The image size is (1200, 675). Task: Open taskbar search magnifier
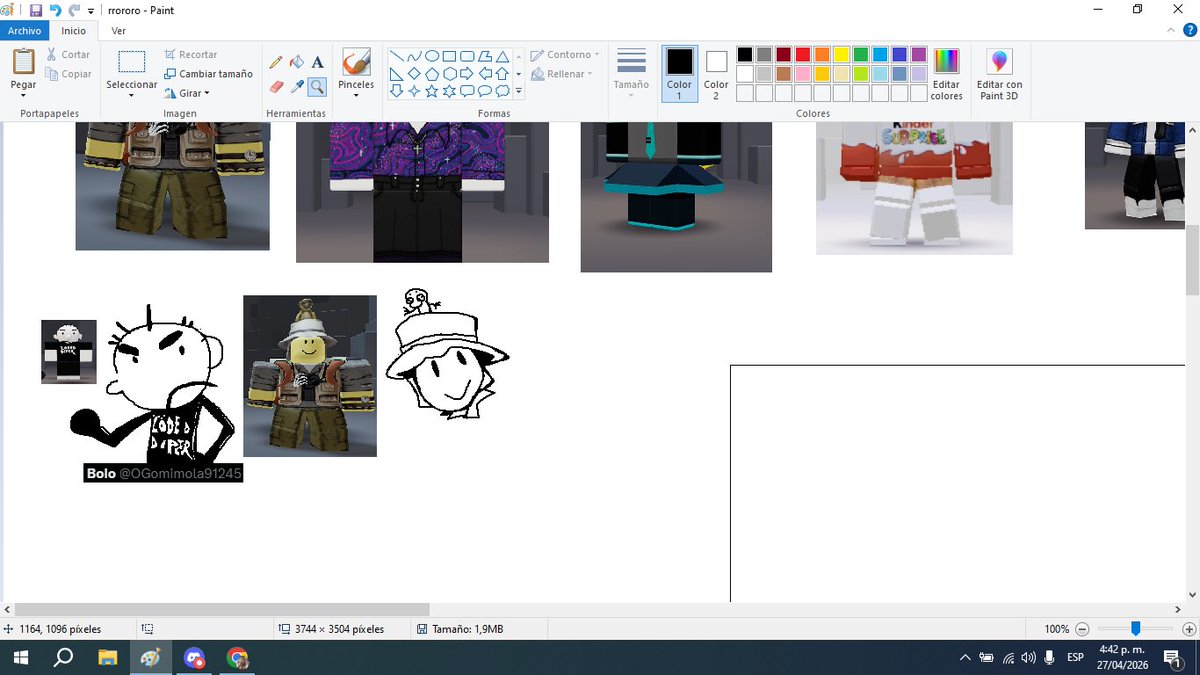(x=63, y=658)
